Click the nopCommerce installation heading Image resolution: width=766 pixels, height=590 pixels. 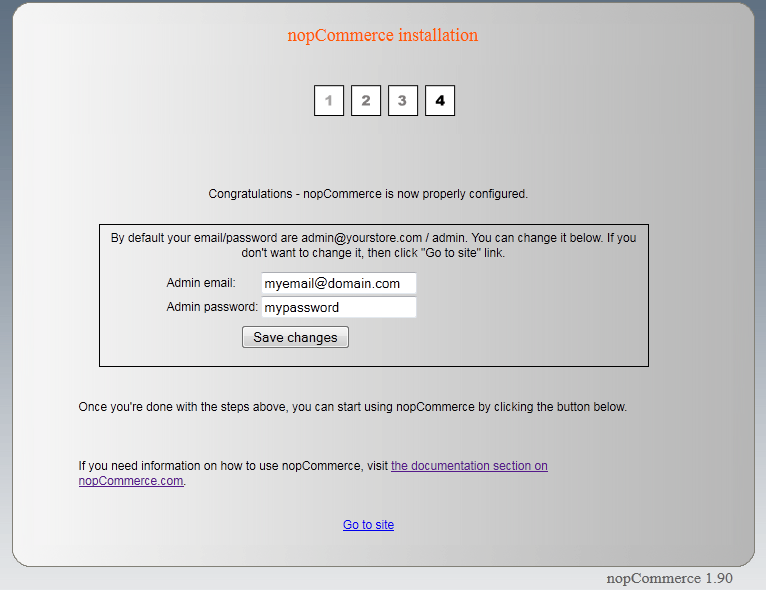383,35
